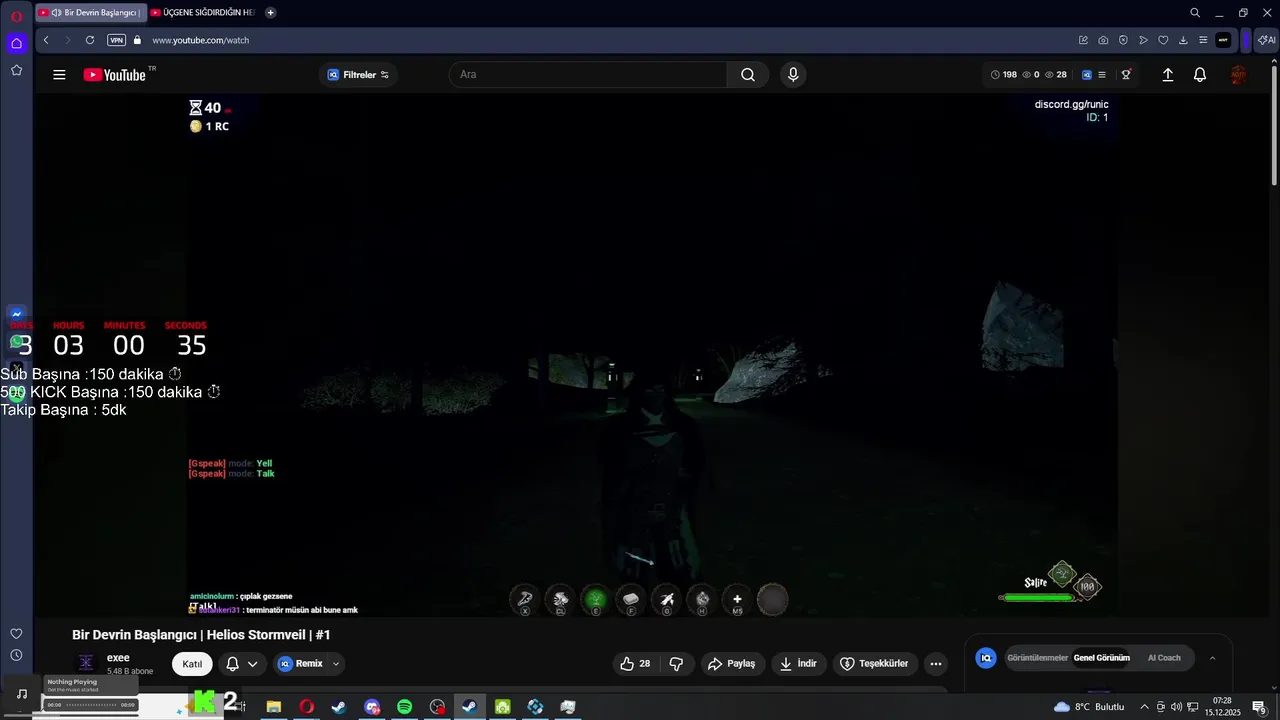The width and height of the screenshot is (1280, 720).
Task: Open the sidebar music player icon
Action: pyautogui.click(x=21, y=693)
